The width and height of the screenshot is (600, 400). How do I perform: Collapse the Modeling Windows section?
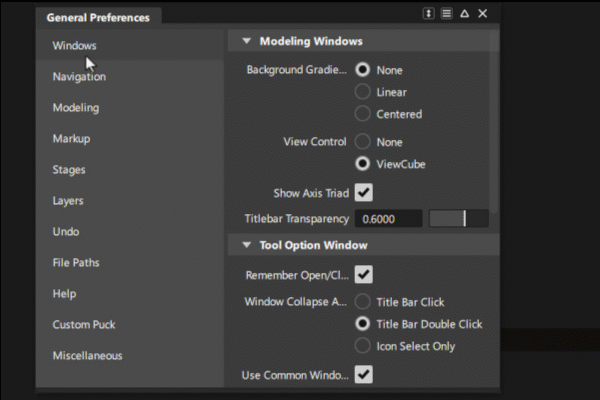click(x=246, y=42)
